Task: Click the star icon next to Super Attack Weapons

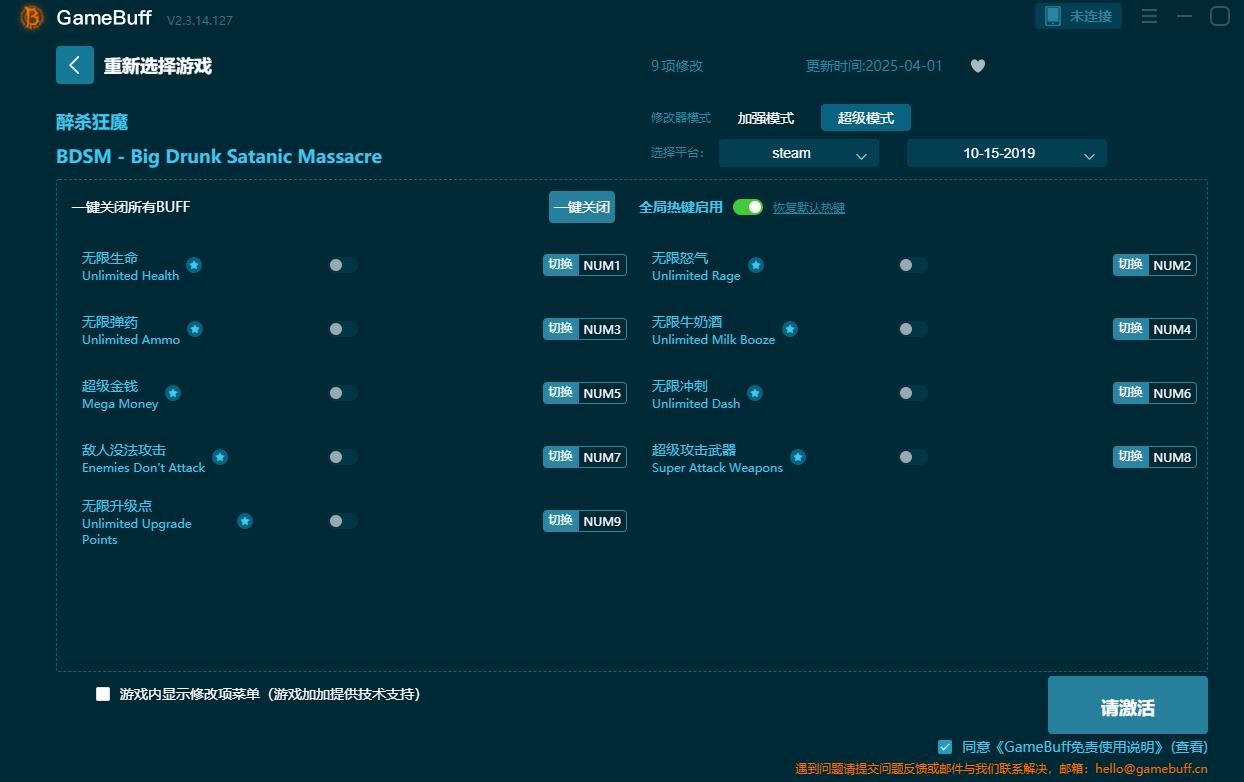Action: click(798, 457)
